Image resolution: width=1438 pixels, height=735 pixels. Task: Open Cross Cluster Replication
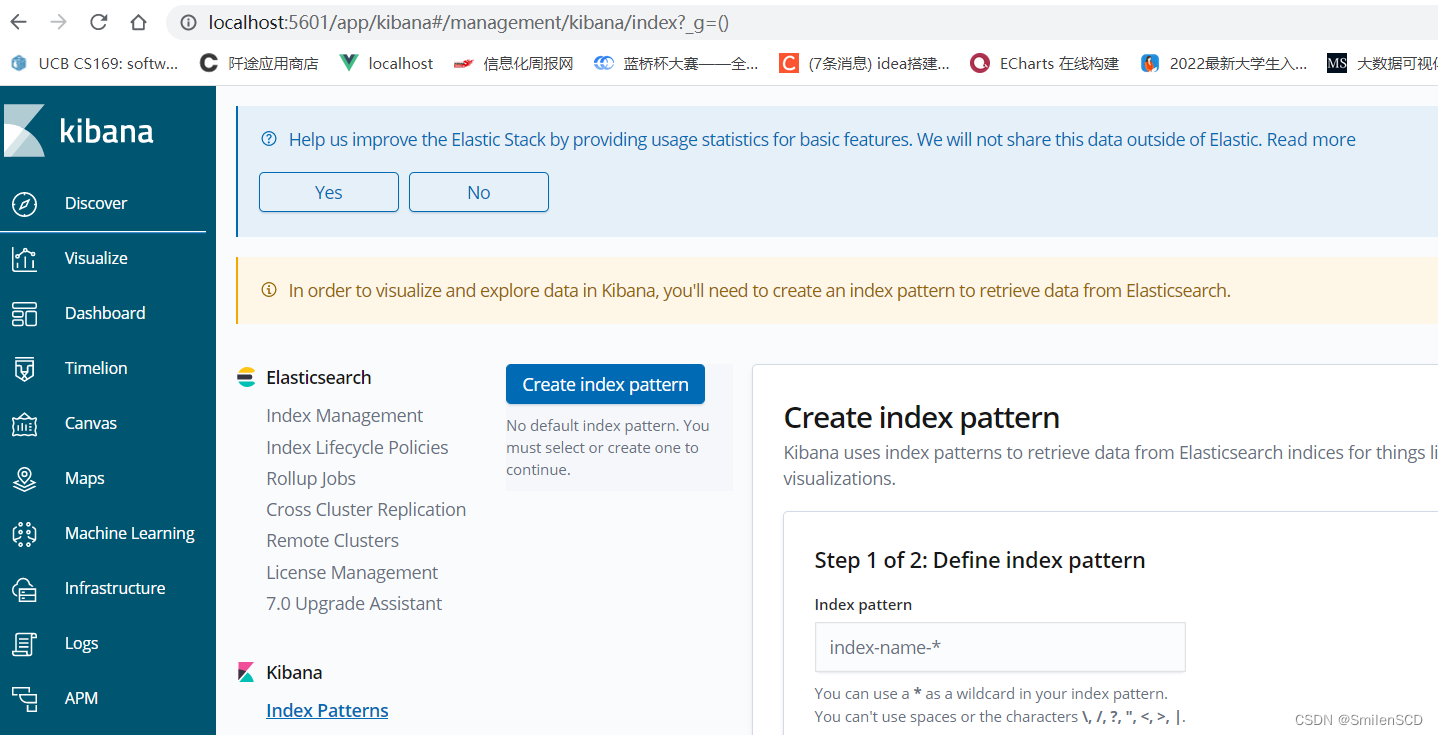pyautogui.click(x=366, y=509)
